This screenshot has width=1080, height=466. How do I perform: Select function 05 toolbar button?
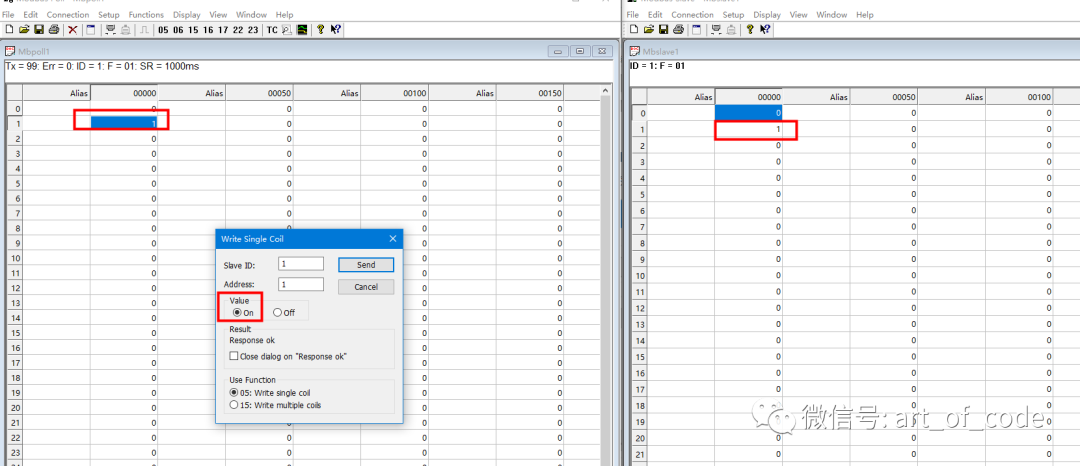[x=163, y=30]
